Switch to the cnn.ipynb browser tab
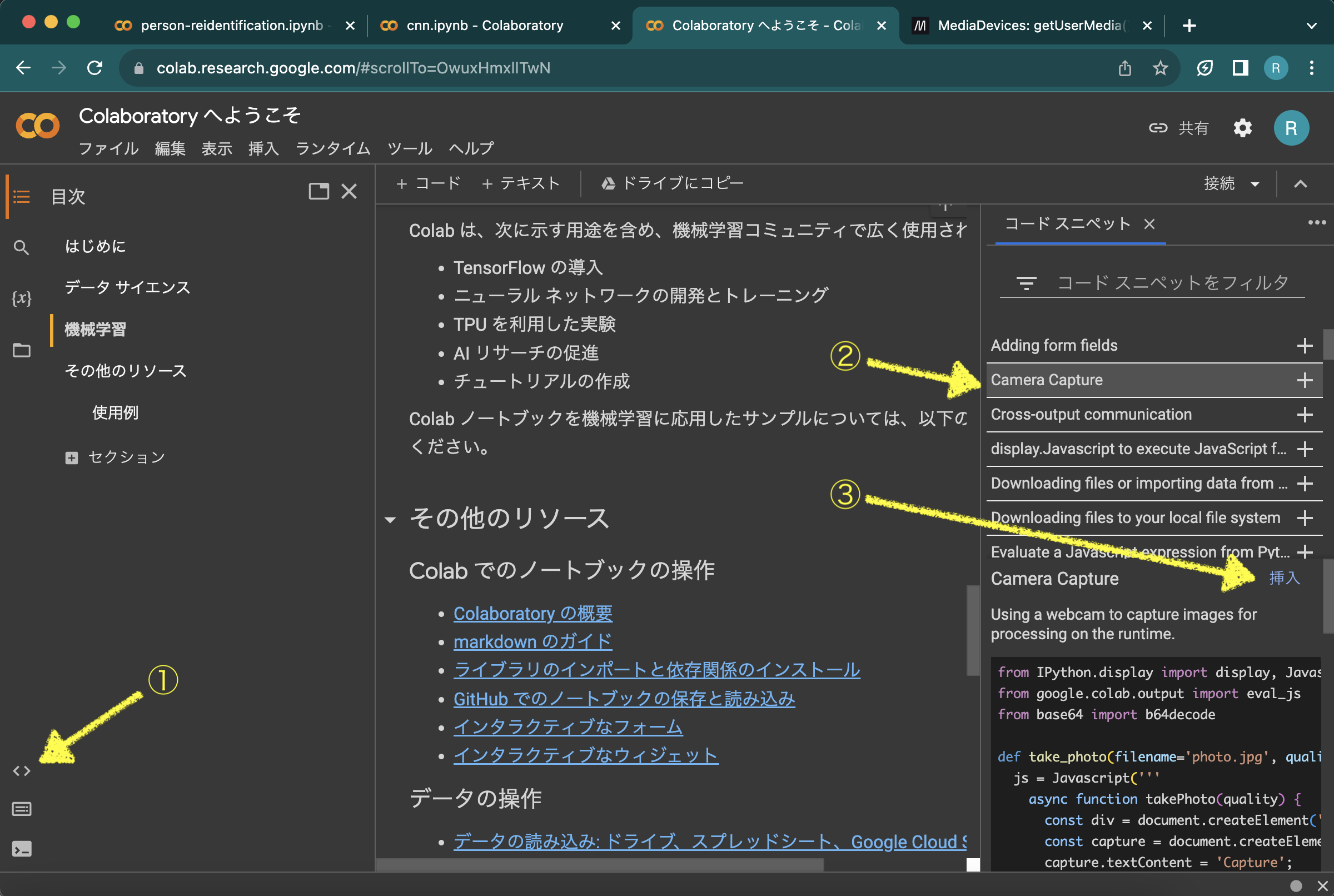Image resolution: width=1334 pixels, height=896 pixels. click(x=483, y=25)
